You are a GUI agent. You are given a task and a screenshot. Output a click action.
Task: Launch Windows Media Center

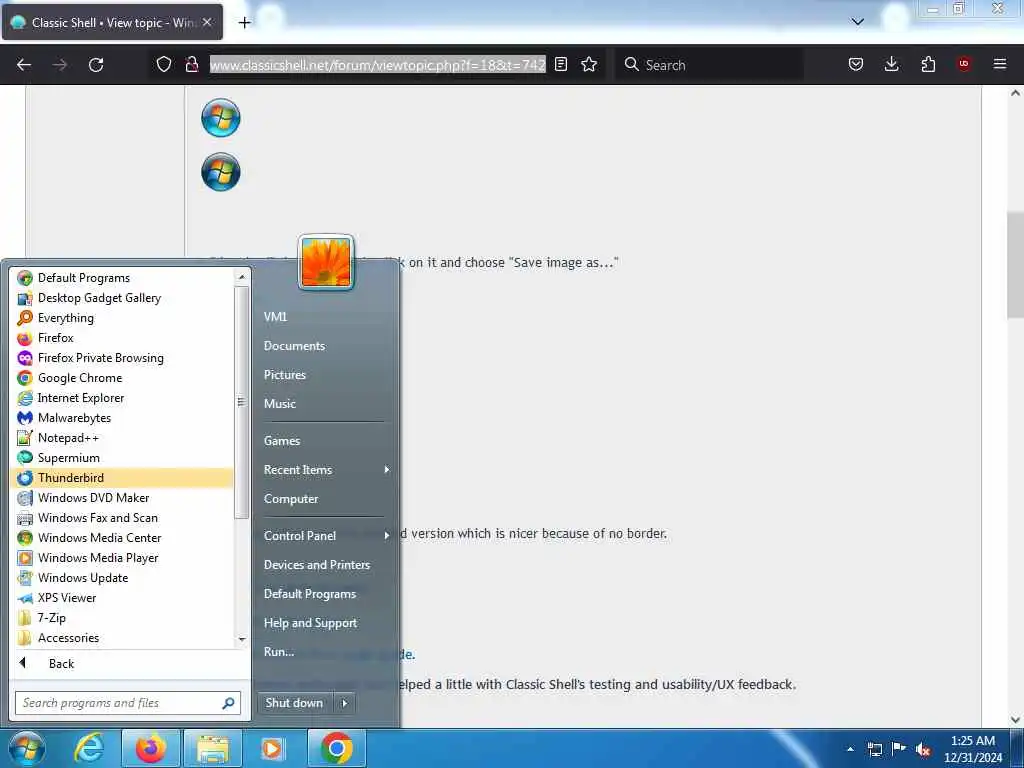[122, 537]
